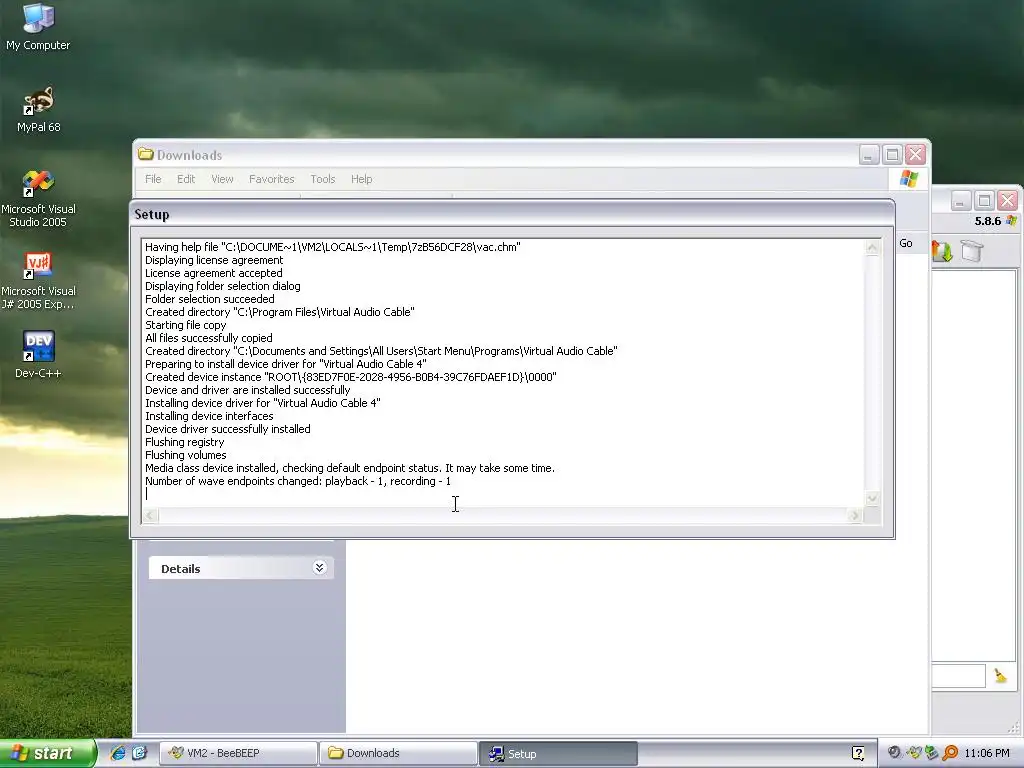Screen dimensions: 1024x768
Task: Click the question mark balloon icon in taskbar
Action: pyautogui.click(x=858, y=753)
